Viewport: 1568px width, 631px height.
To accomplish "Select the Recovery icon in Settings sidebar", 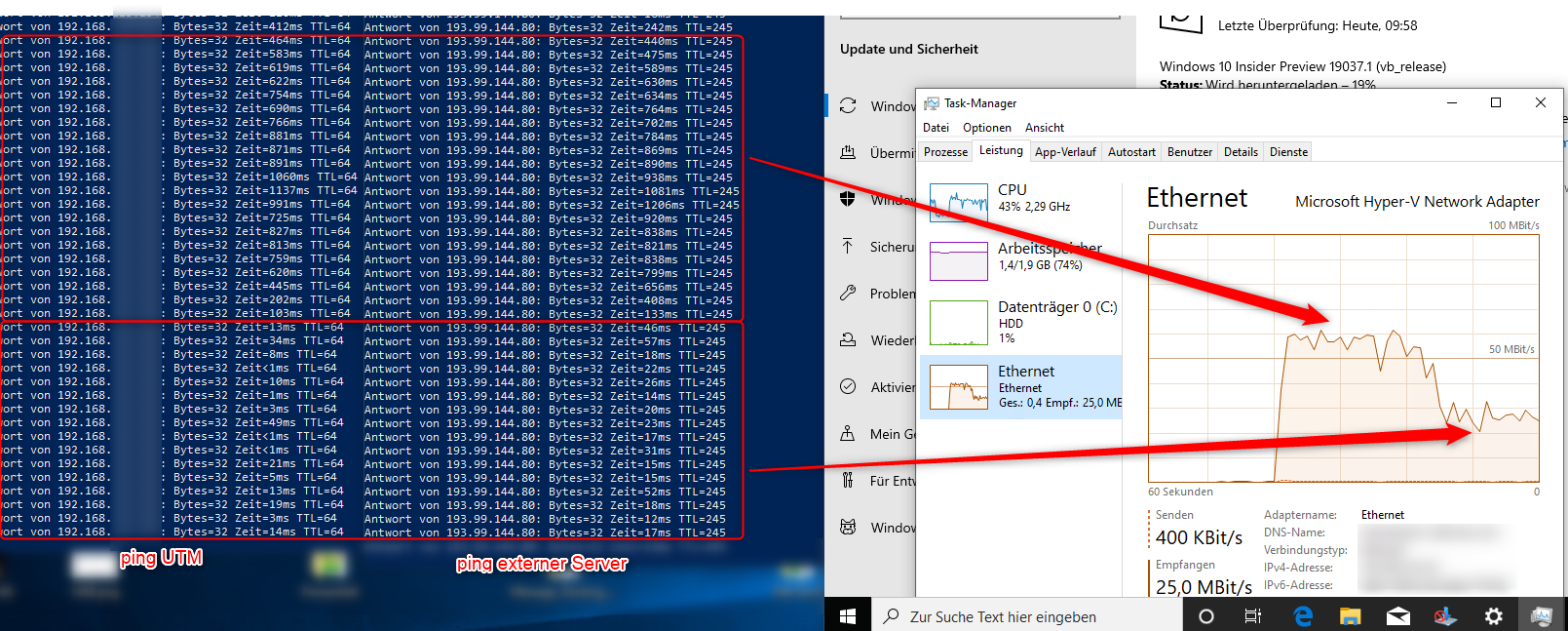I will 848,340.
